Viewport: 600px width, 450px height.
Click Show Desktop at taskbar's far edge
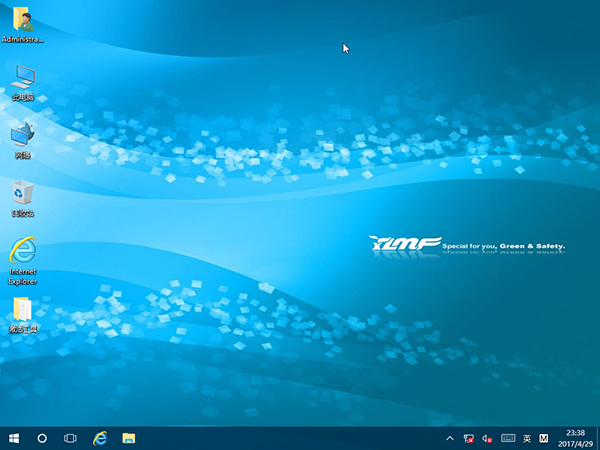(598, 438)
